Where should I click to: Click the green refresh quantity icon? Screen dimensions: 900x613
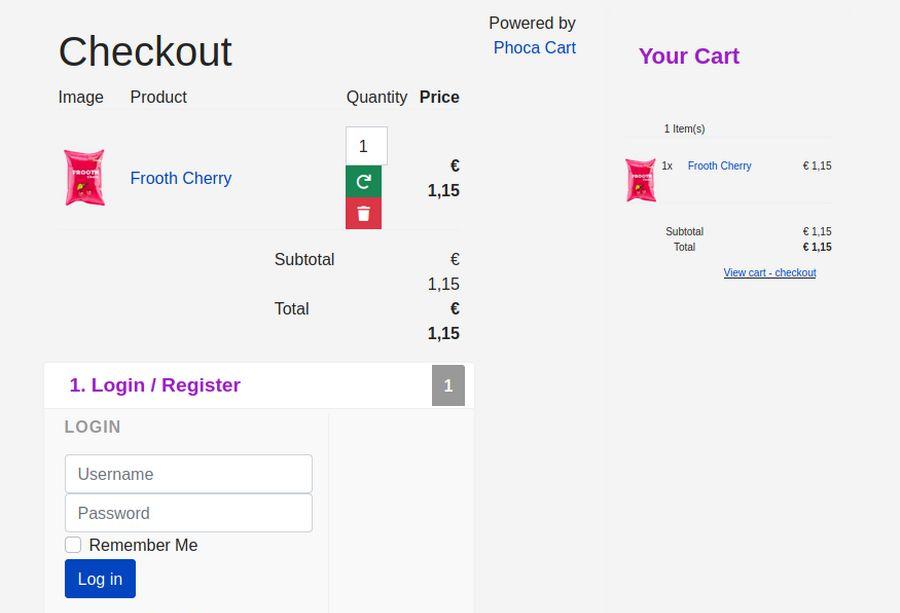click(363, 181)
